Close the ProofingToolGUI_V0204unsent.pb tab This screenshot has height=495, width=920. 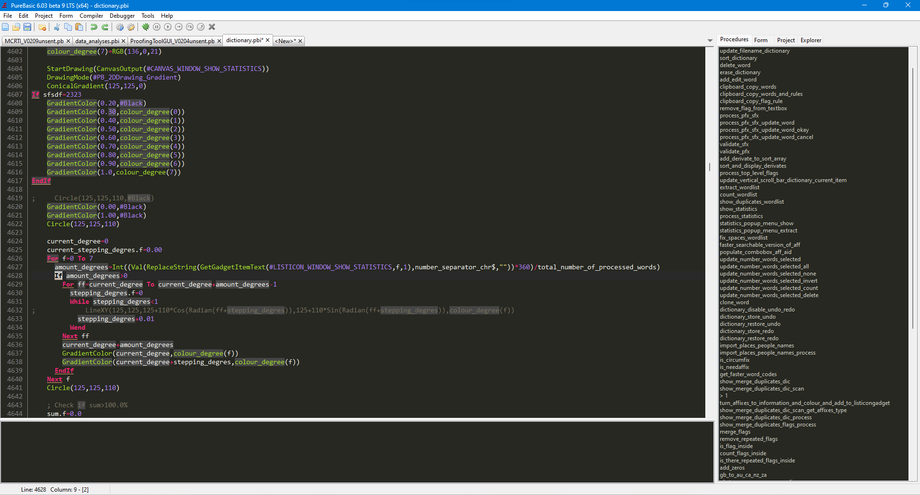pyautogui.click(x=219, y=41)
